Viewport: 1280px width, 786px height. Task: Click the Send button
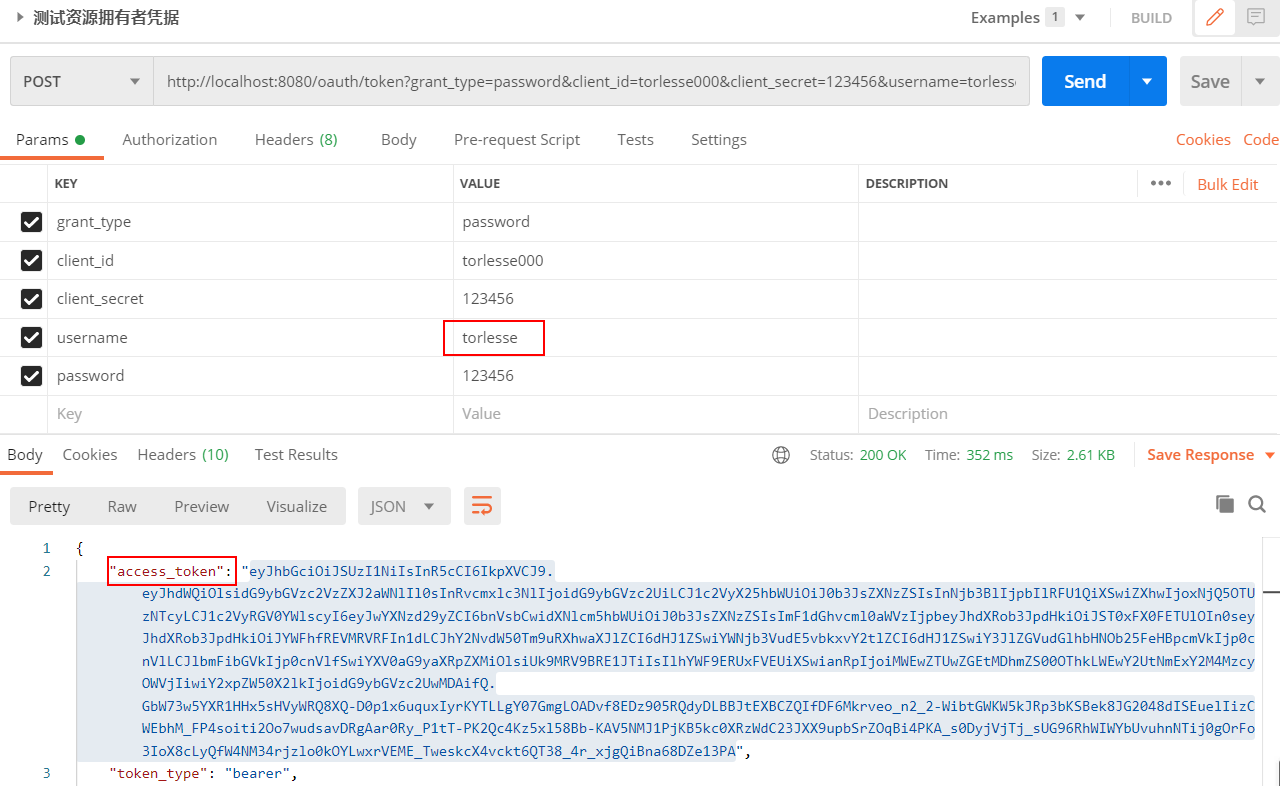pyautogui.click(x=1085, y=81)
